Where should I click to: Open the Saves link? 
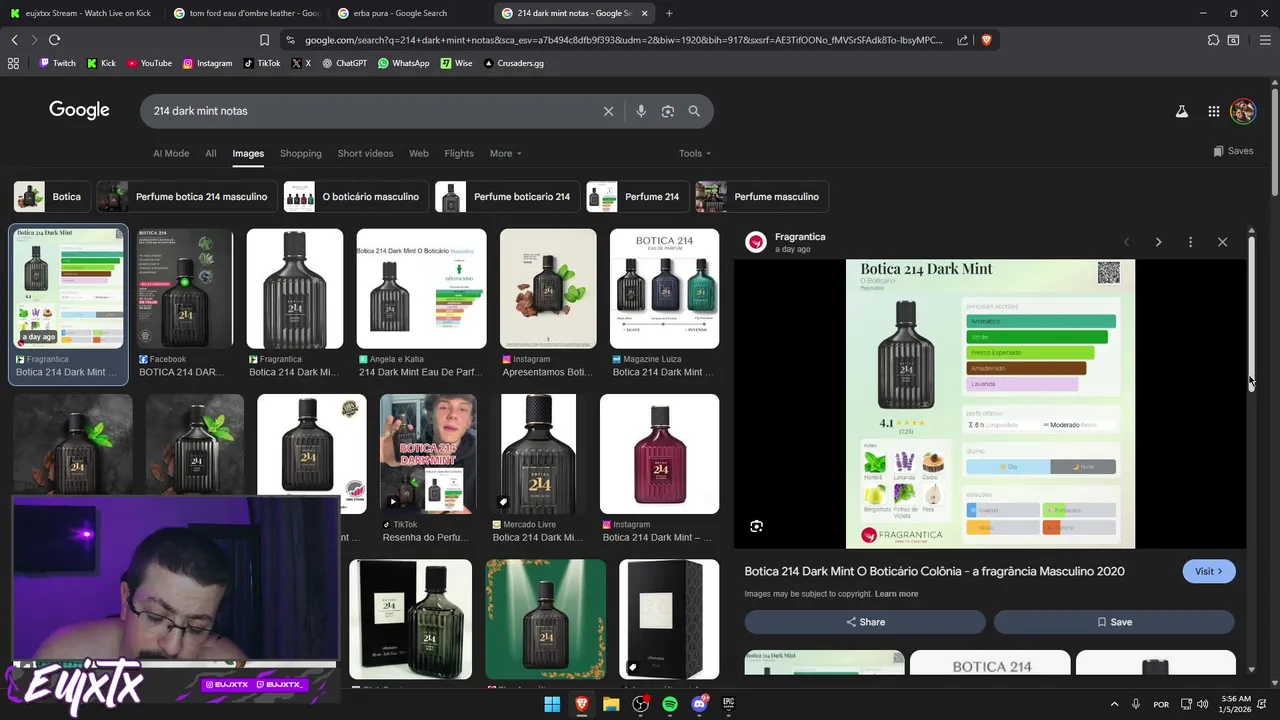point(1233,151)
